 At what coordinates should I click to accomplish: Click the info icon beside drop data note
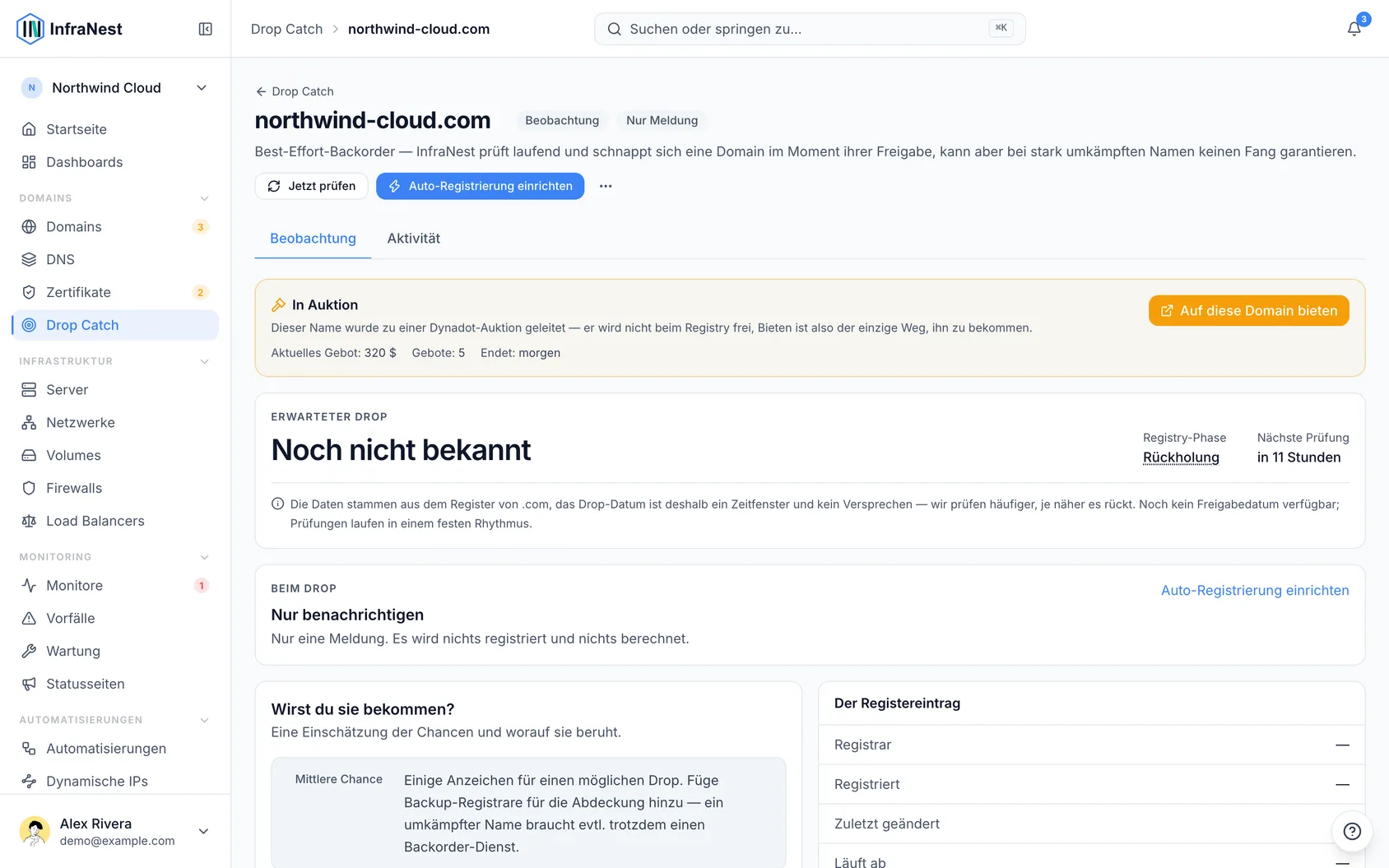click(278, 504)
